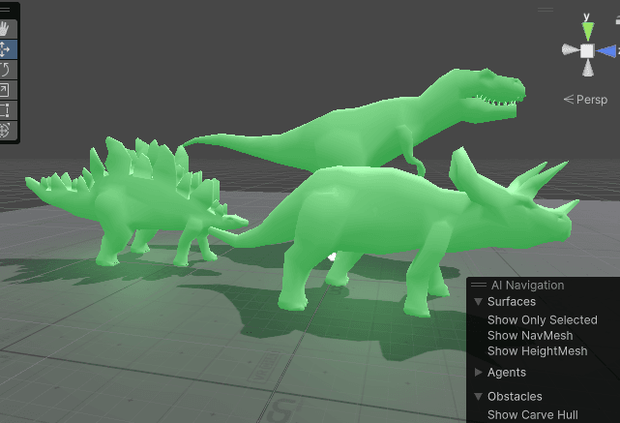Select the Hand view tool
The image size is (620, 423).
pos(6,29)
